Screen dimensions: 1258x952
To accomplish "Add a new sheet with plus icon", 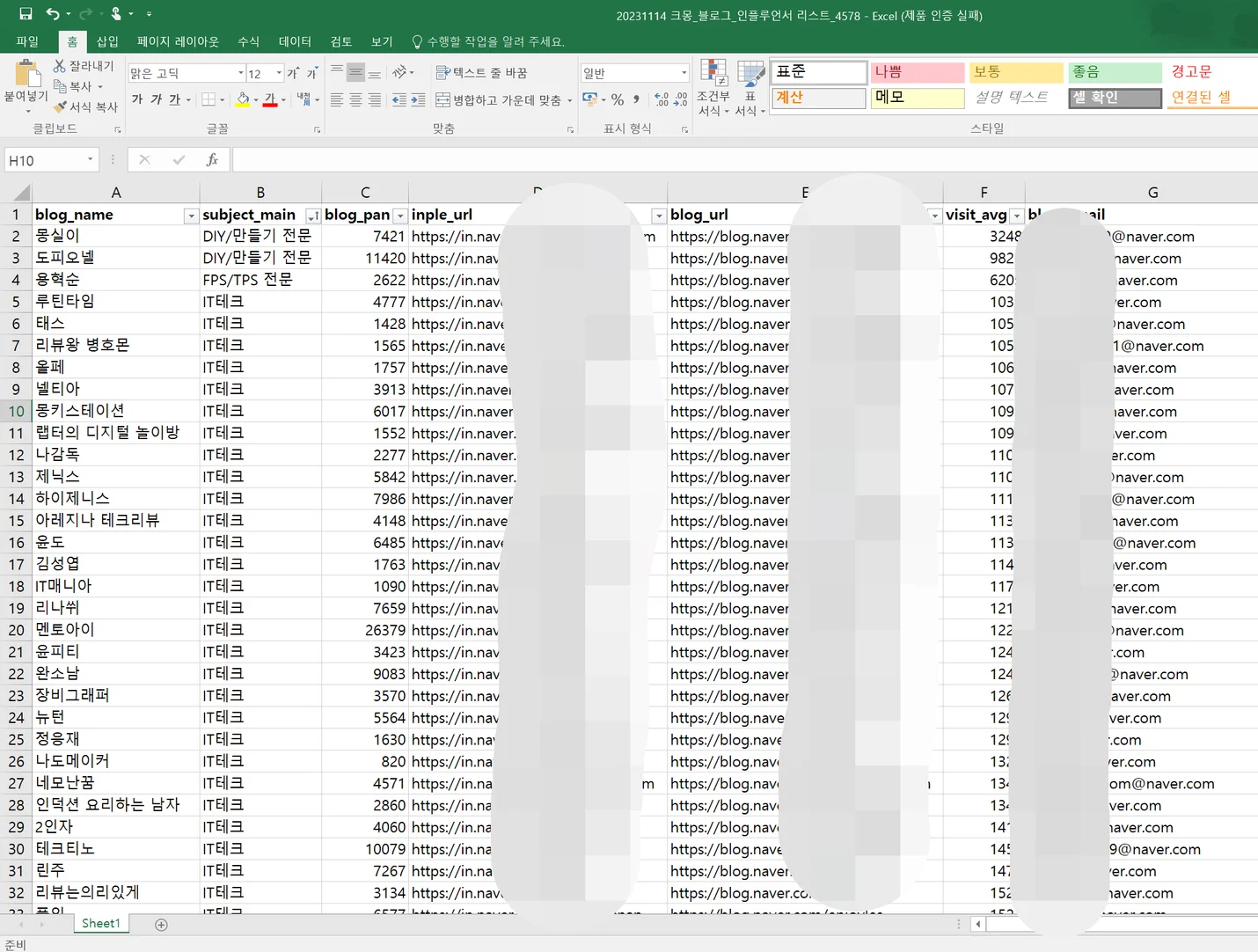I will click(x=161, y=924).
